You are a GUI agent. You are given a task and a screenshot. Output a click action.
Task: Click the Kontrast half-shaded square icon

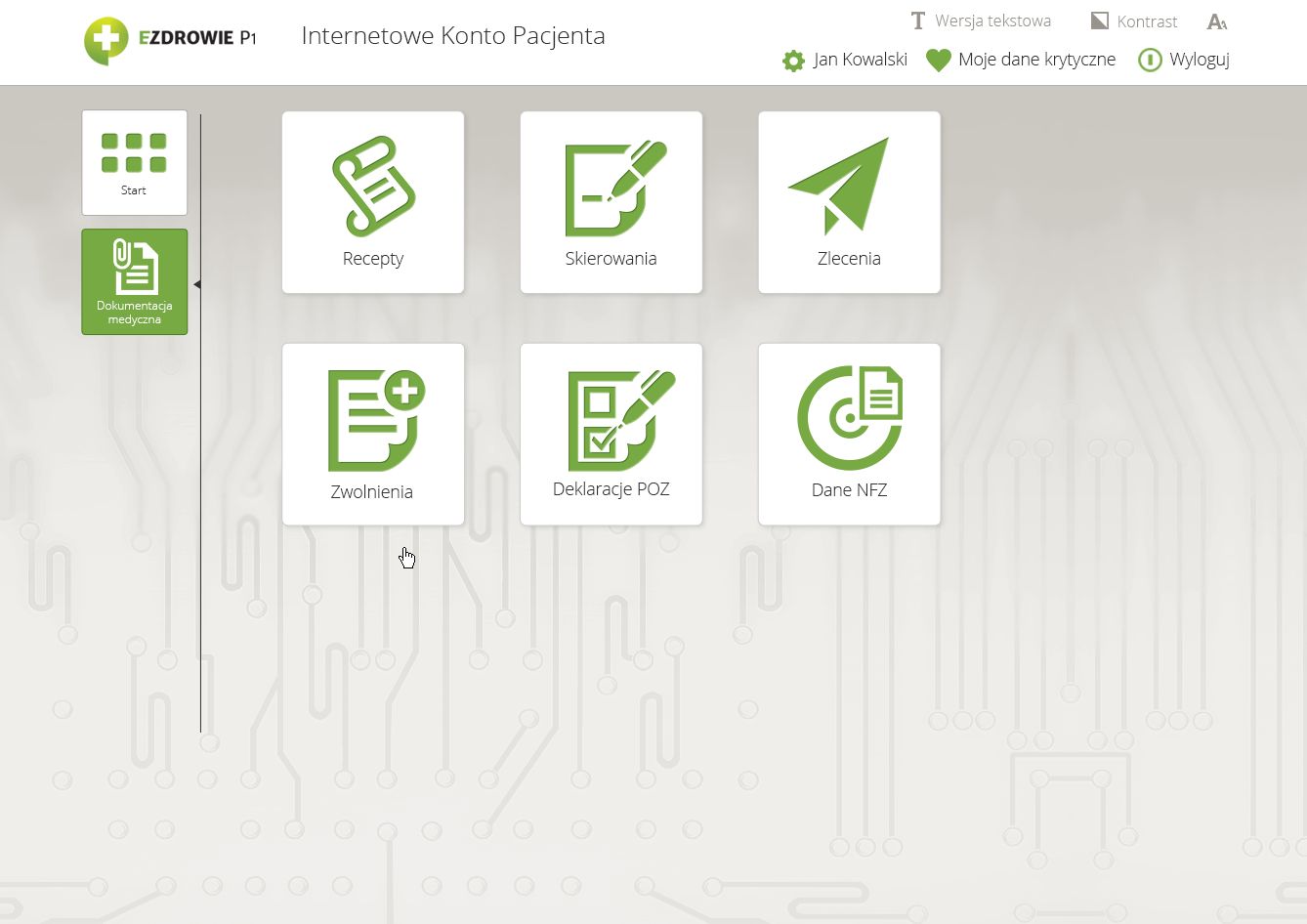point(1100,21)
